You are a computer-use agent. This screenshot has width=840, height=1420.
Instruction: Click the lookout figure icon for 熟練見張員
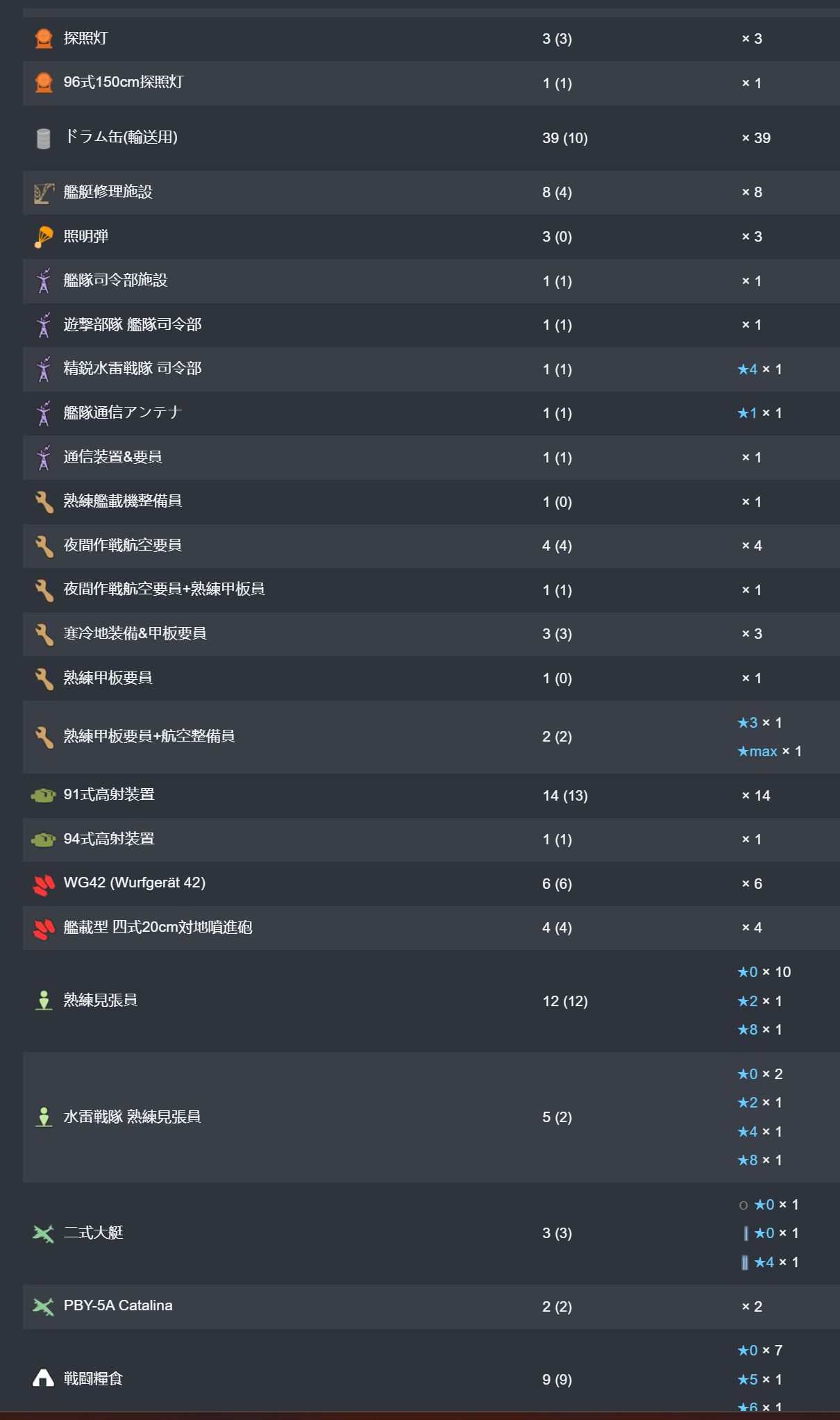pos(44,1001)
